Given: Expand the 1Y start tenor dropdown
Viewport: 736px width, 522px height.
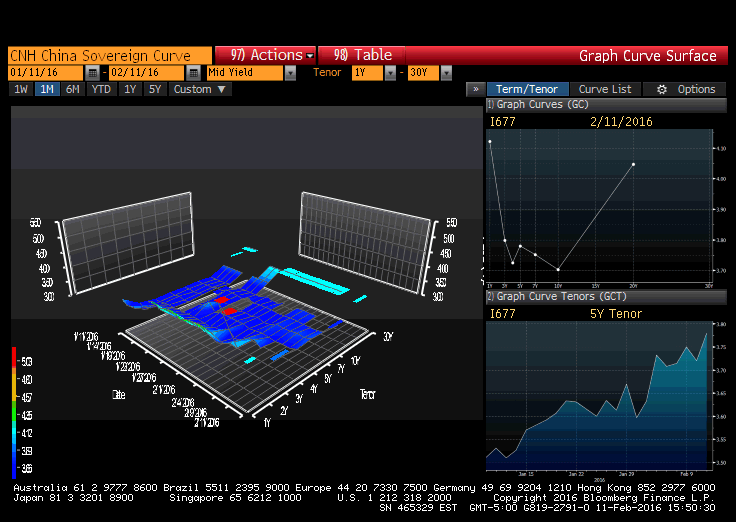Looking at the screenshot, I should coord(390,73).
